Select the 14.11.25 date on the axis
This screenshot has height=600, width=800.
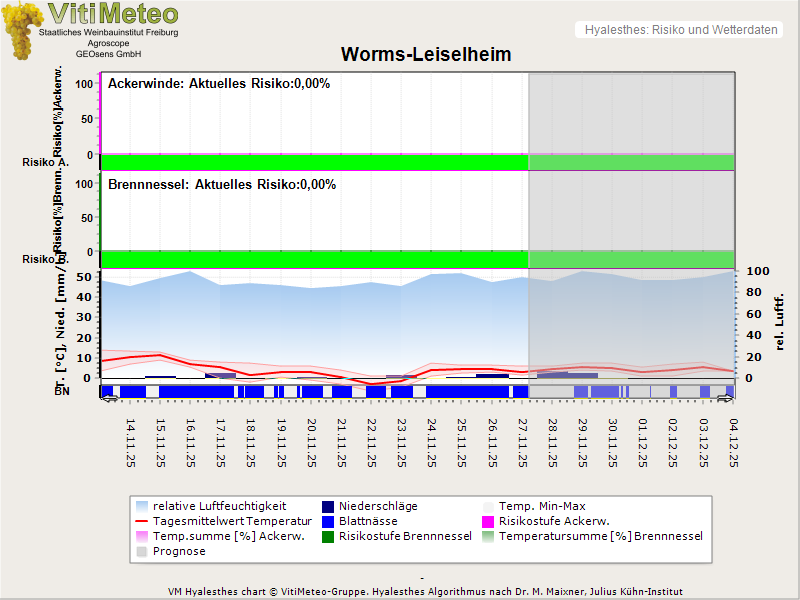[131, 442]
